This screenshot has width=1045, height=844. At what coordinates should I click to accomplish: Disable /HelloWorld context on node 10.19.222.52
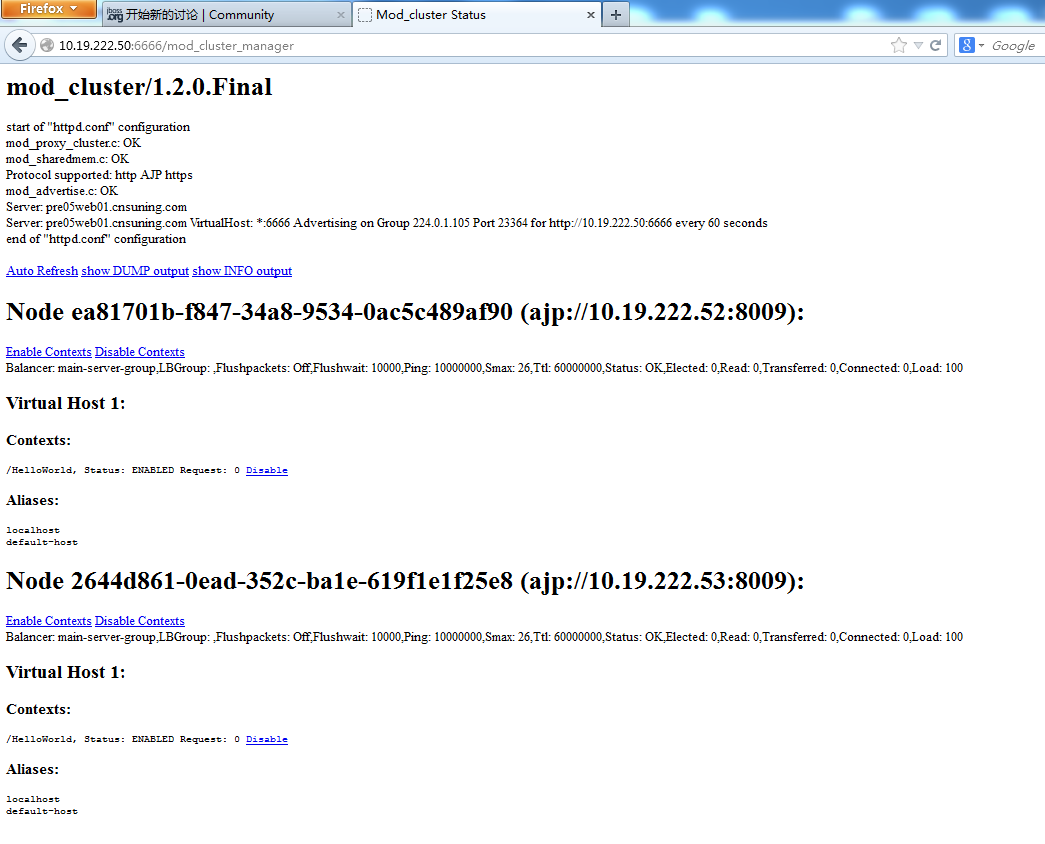pyautogui.click(x=267, y=470)
